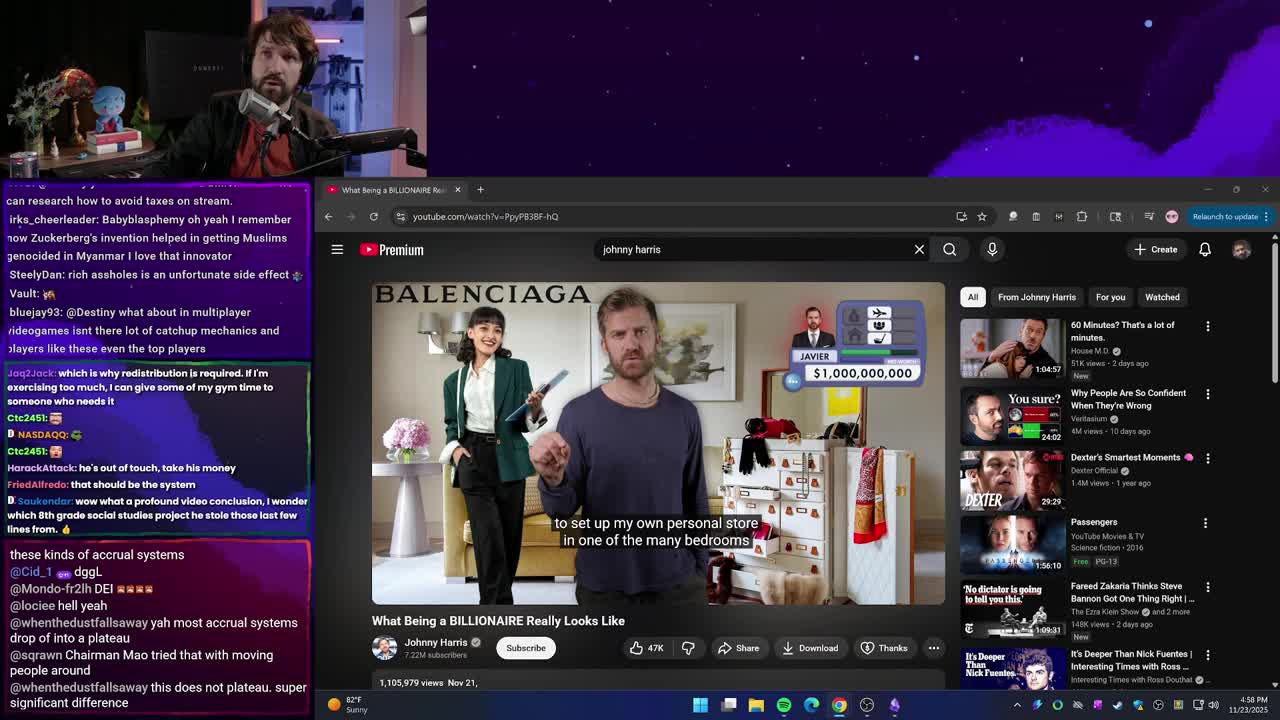Open Spotify from the taskbar
The width and height of the screenshot is (1280, 720).
coord(784,705)
